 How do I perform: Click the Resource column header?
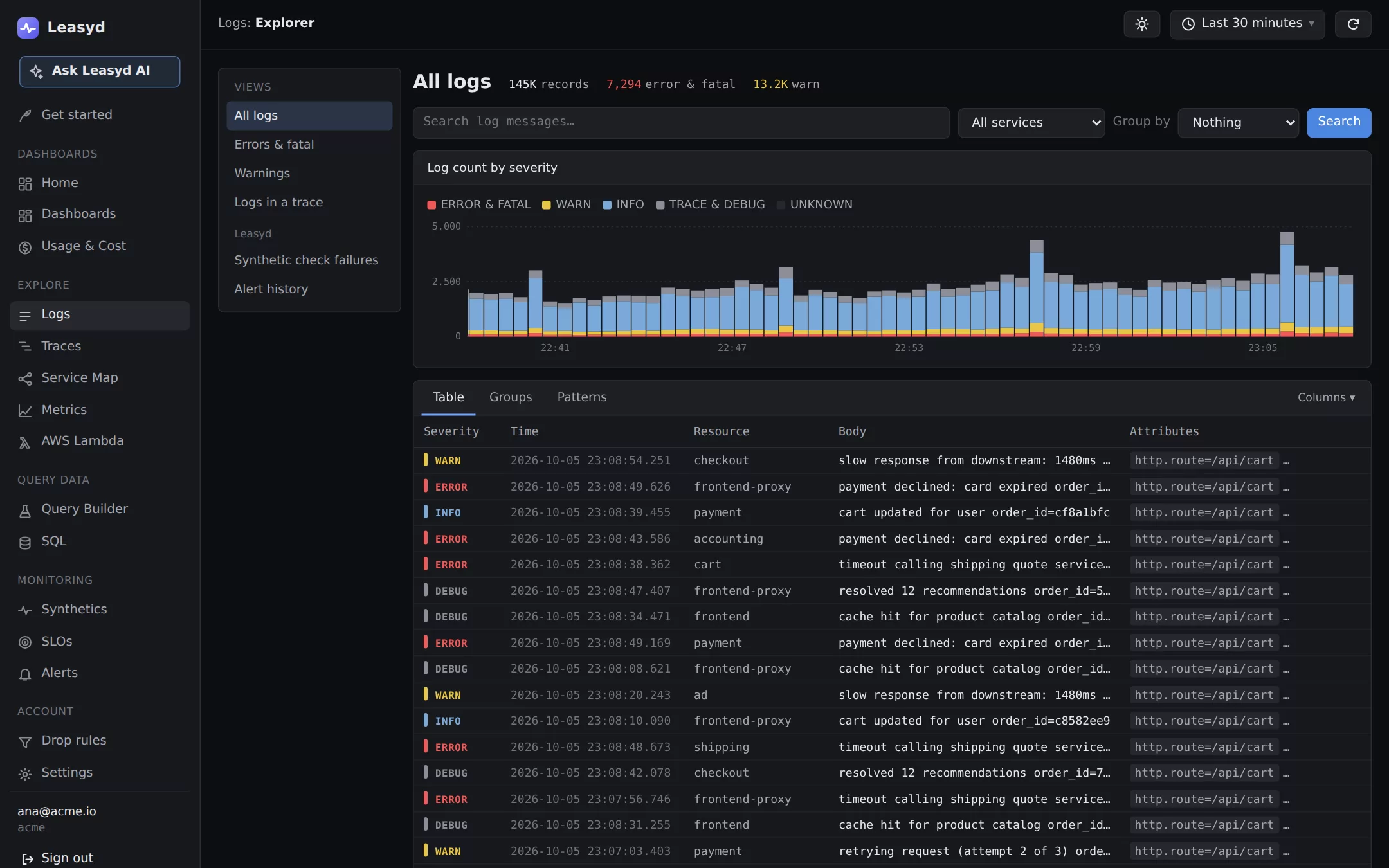(x=722, y=431)
